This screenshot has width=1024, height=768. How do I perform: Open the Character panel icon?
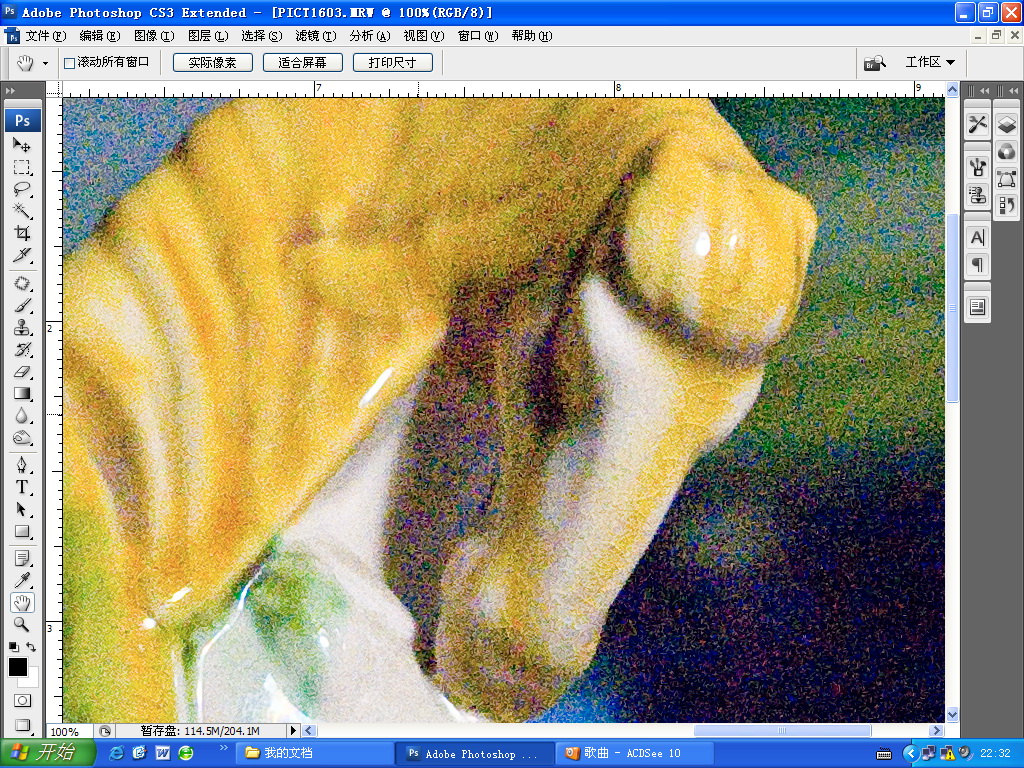coord(977,238)
